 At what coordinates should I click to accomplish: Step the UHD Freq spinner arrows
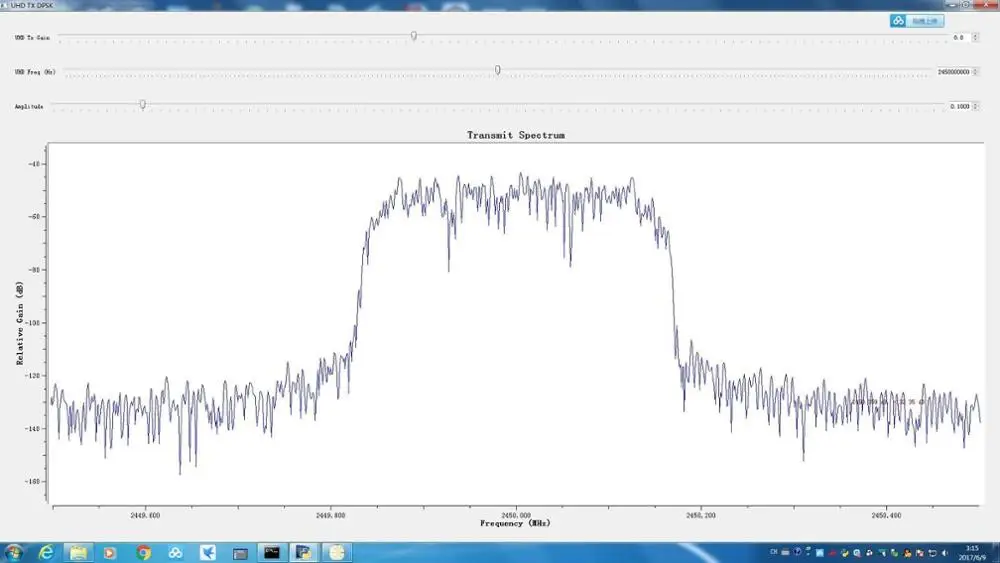point(975,72)
